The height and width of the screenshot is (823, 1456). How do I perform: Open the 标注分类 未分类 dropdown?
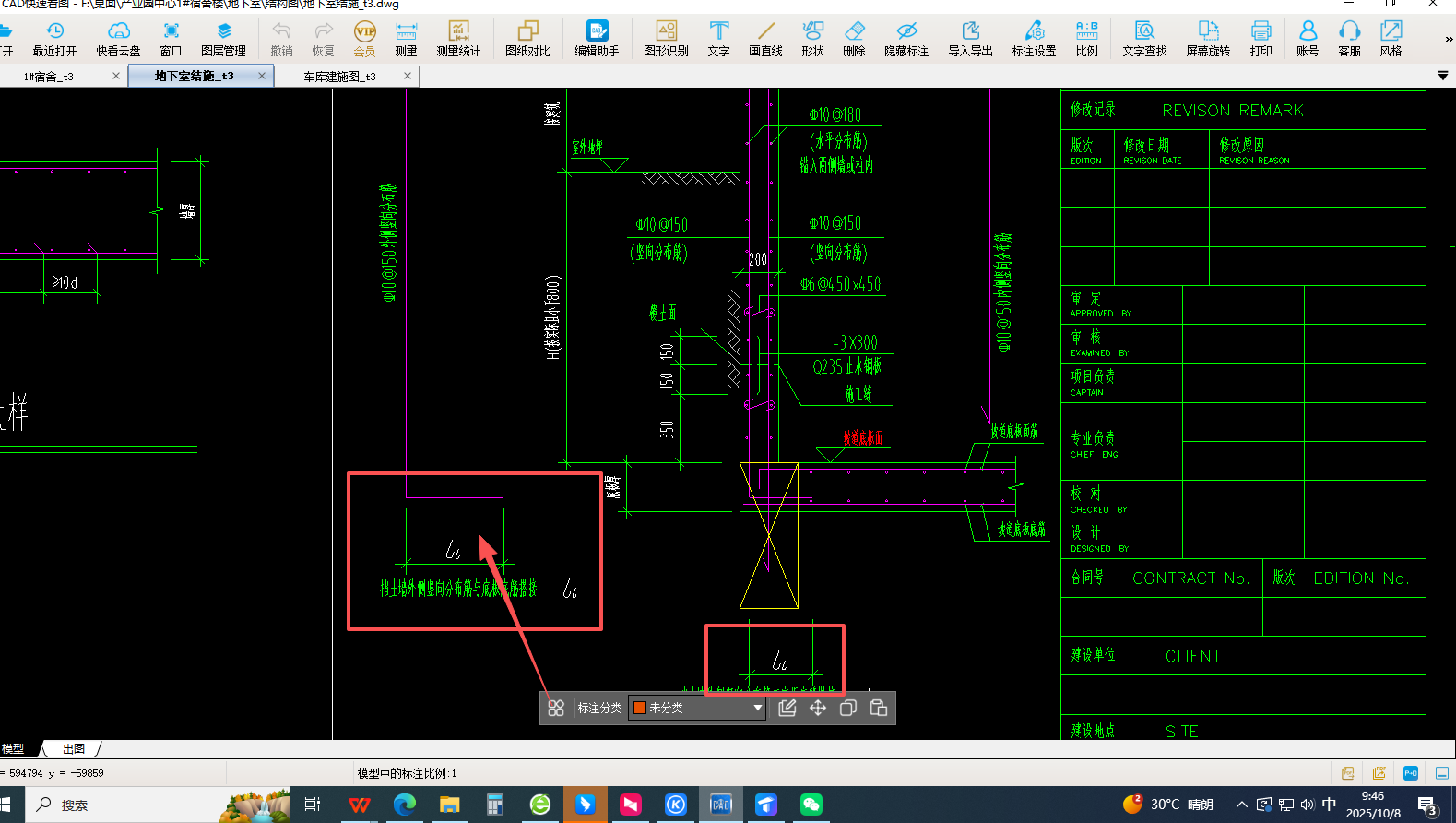757,708
